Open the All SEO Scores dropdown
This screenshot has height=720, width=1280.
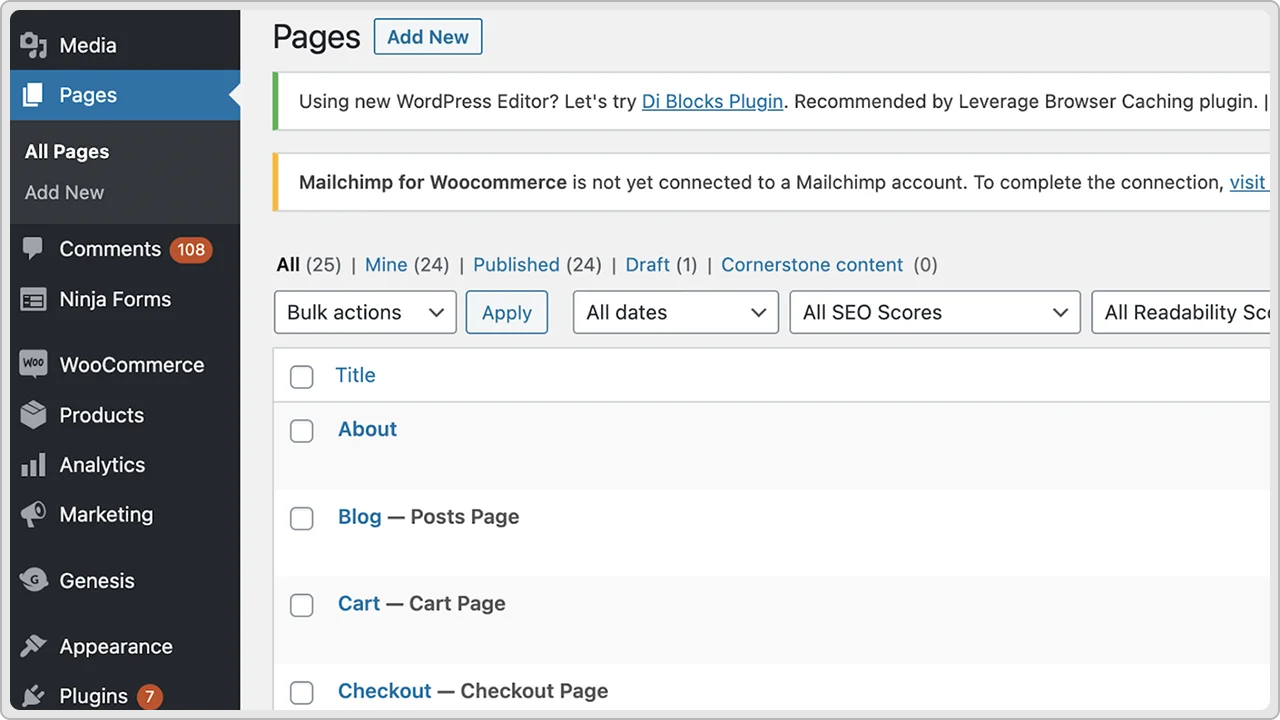pos(934,312)
